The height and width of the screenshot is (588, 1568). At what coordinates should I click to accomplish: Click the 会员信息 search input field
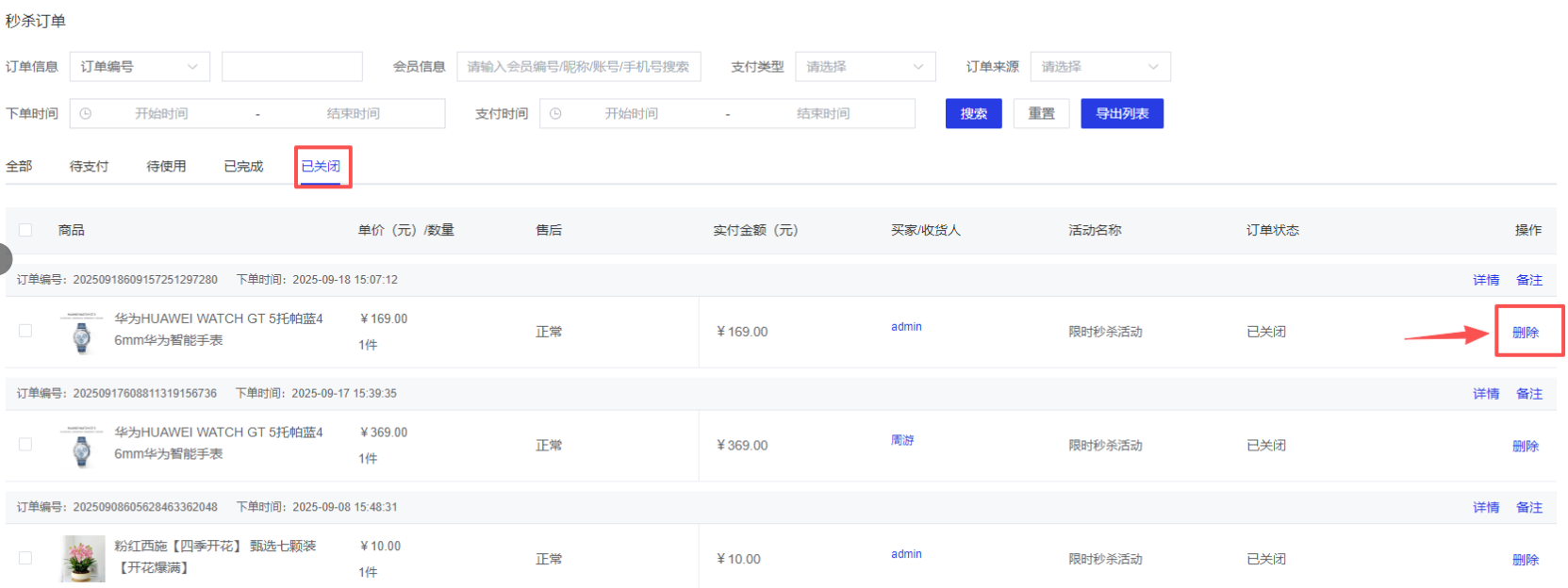[578, 67]
